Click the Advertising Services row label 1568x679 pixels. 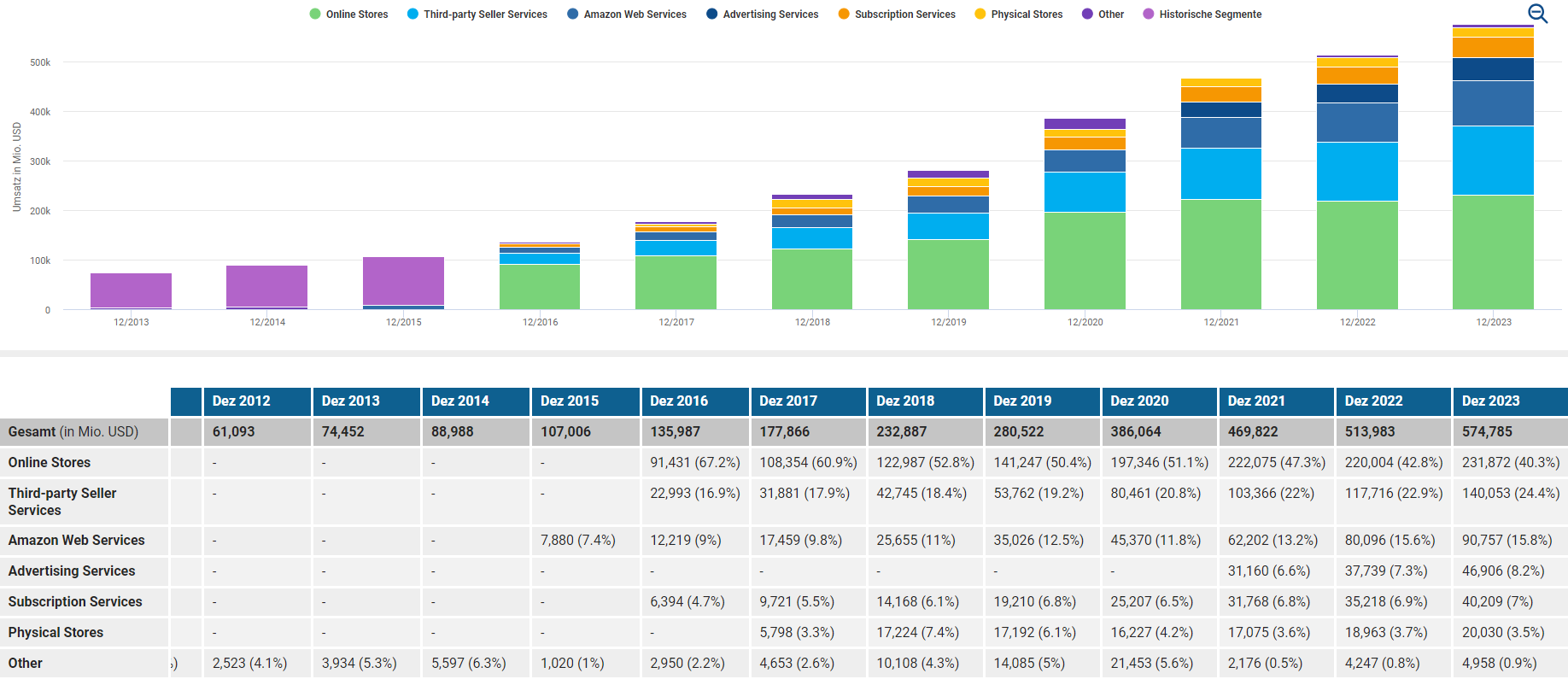coord(72,571)
